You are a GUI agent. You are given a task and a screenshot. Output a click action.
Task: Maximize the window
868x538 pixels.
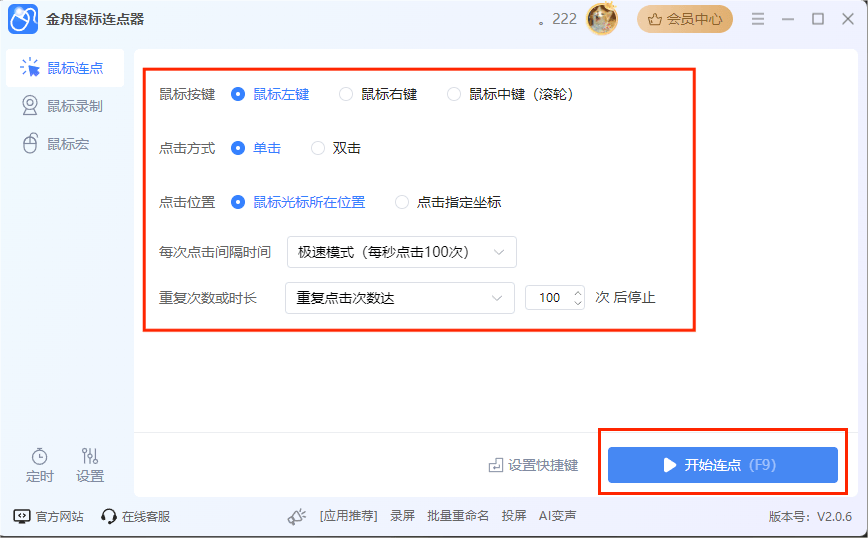click(x=818, y=19)
